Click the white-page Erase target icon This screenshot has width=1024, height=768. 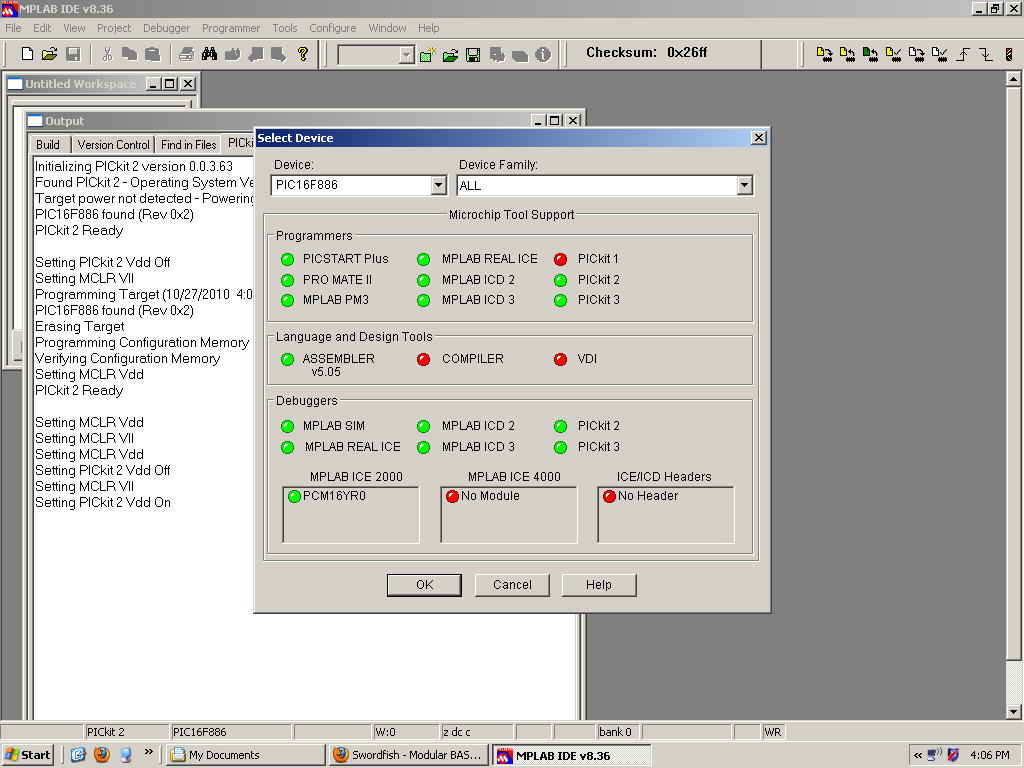tap(916, 54)
